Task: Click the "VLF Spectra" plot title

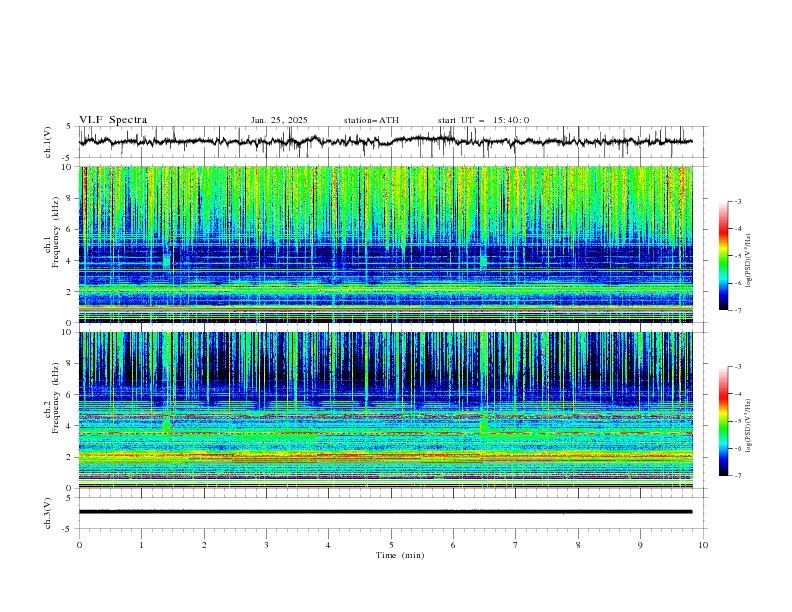Action: [113, 120]
